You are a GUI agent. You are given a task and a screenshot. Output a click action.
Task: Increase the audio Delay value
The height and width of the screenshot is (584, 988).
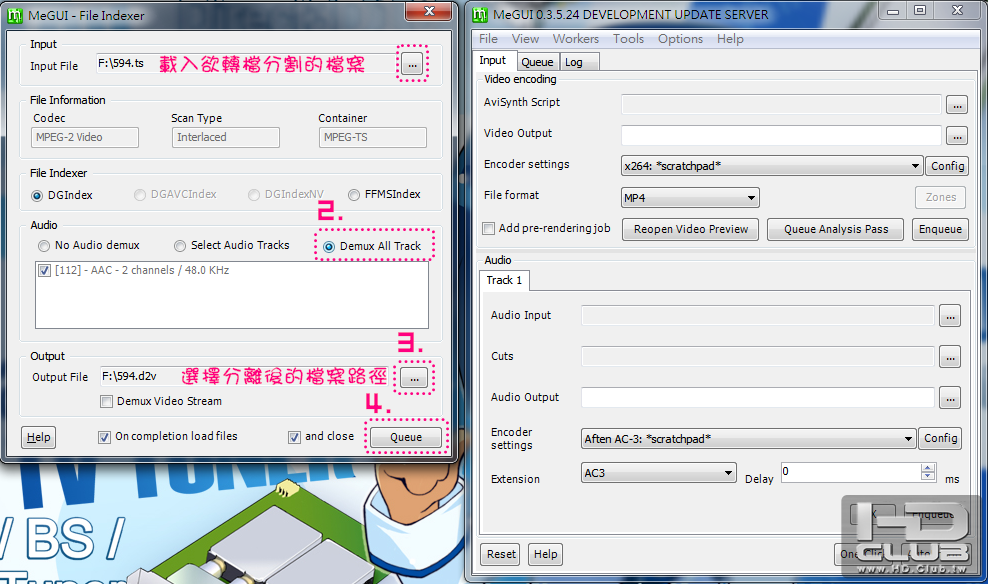pyautogui.click(x=928, y=468)
